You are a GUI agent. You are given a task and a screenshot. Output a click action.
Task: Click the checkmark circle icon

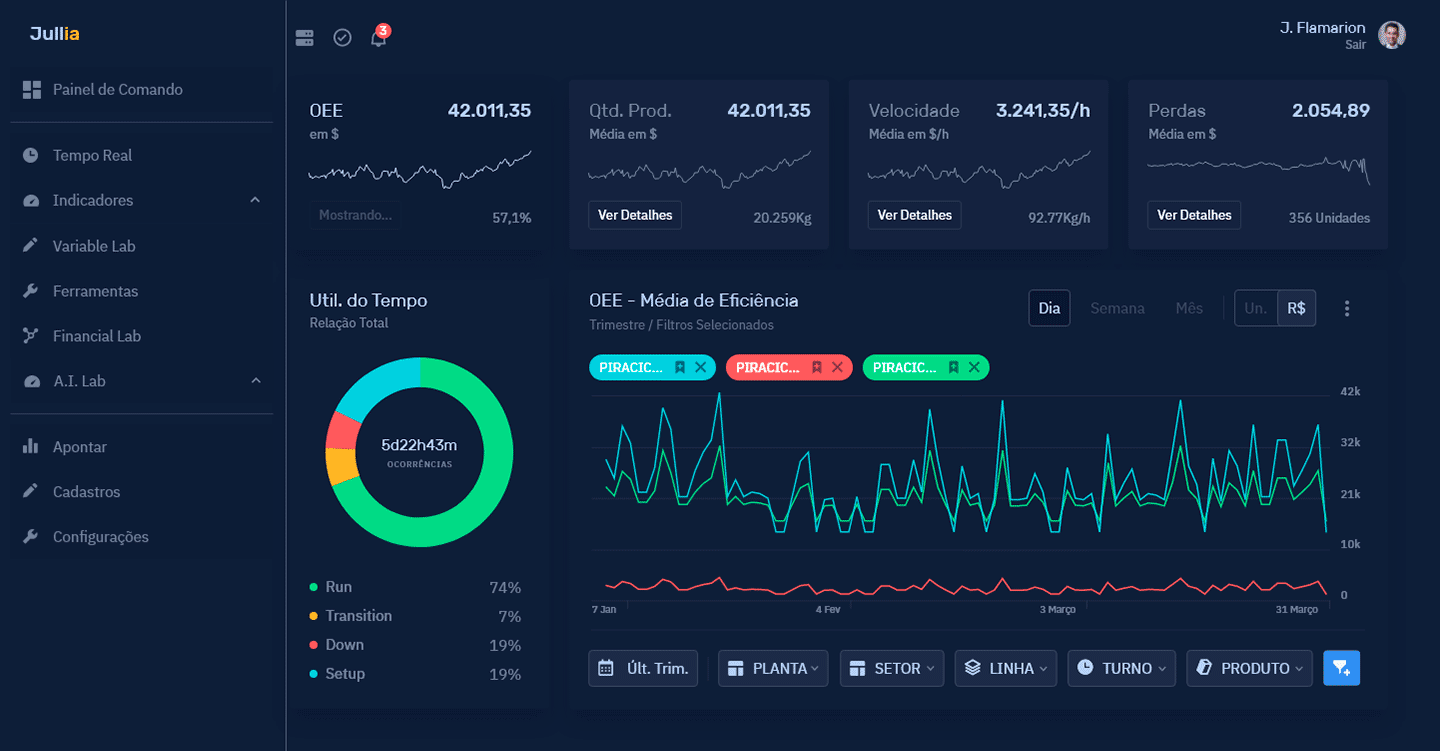[x=342, y=38]
